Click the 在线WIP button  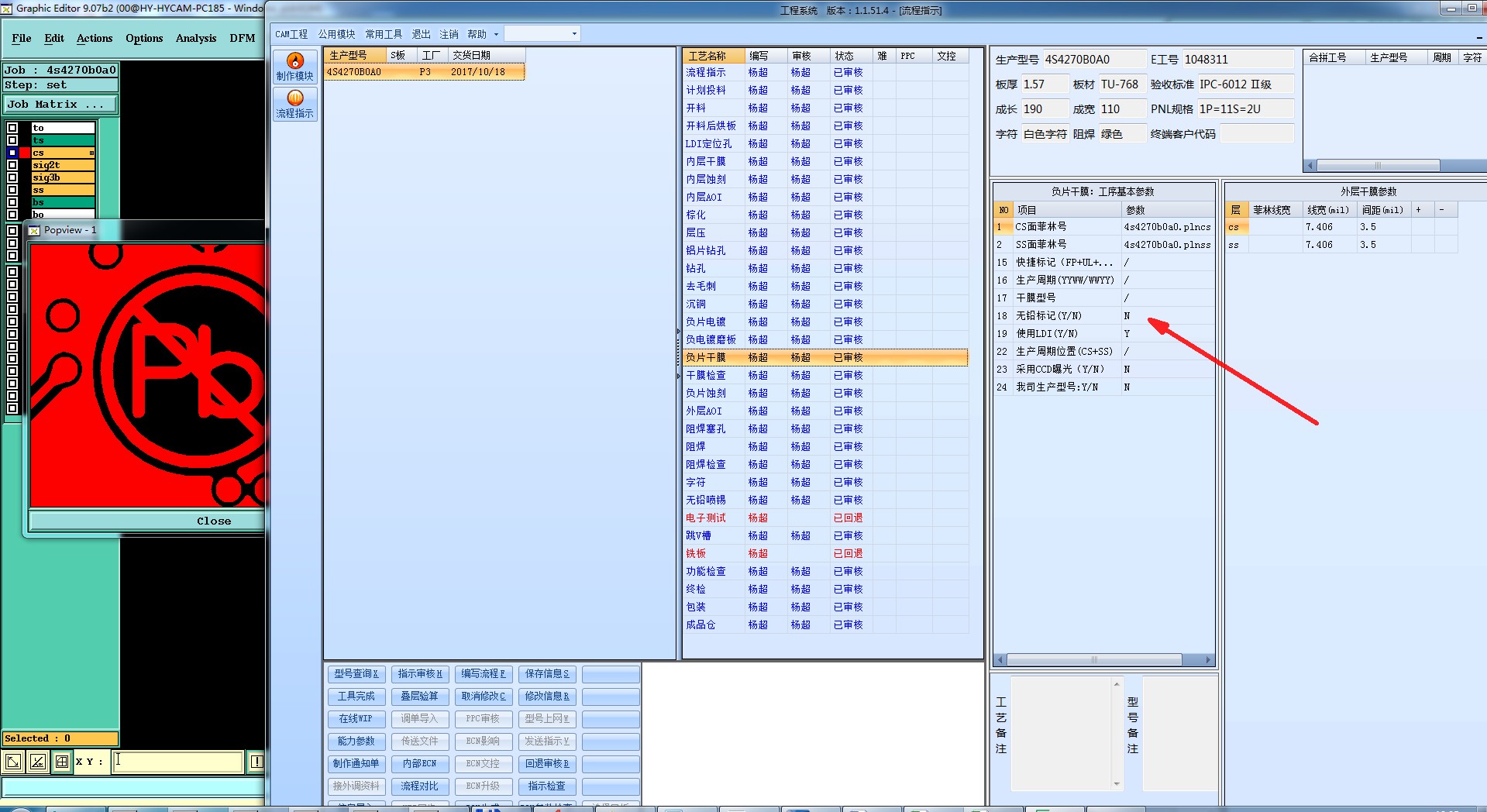tap(356, 719)
